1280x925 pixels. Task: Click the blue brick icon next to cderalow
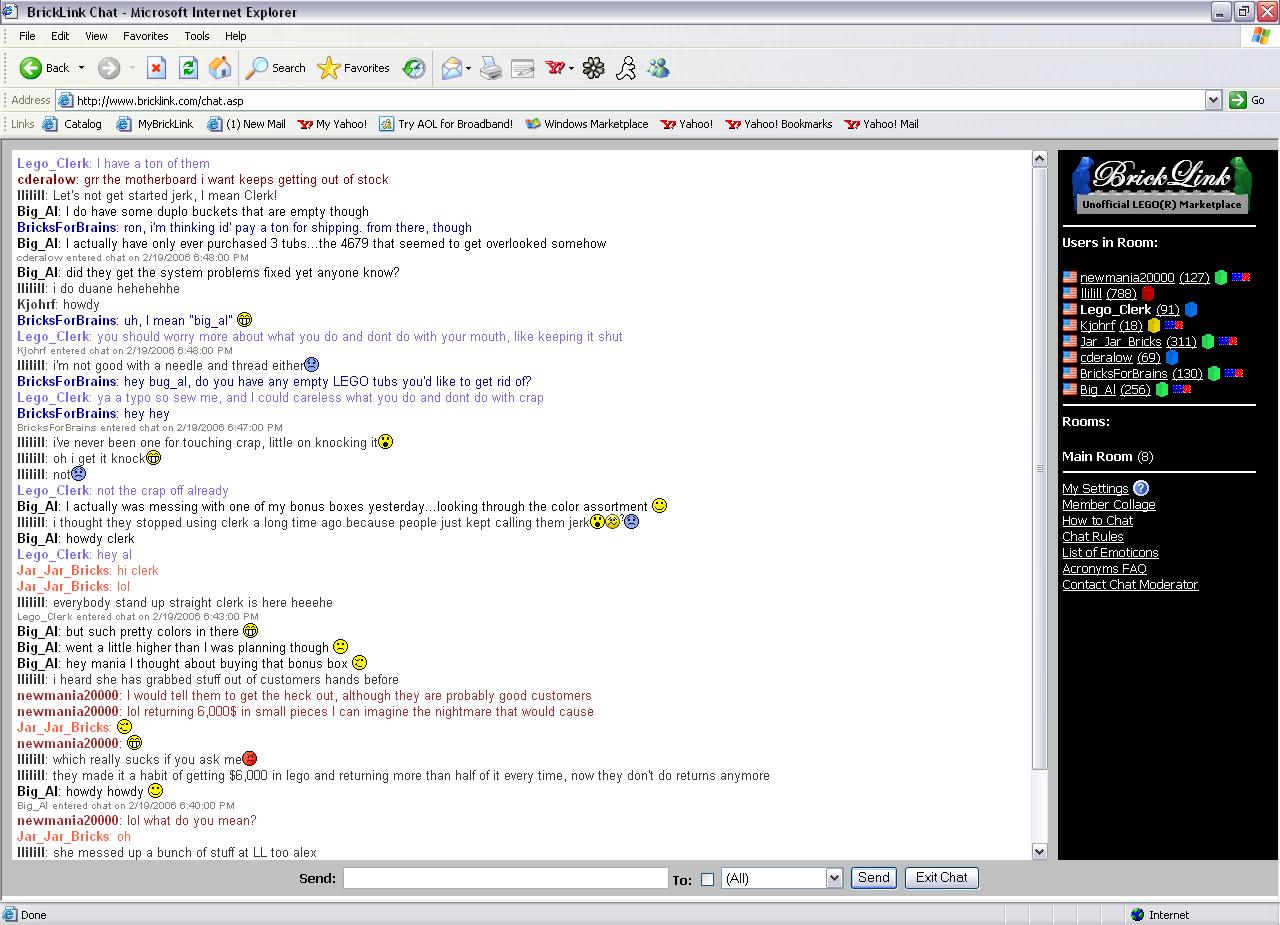1171,357
